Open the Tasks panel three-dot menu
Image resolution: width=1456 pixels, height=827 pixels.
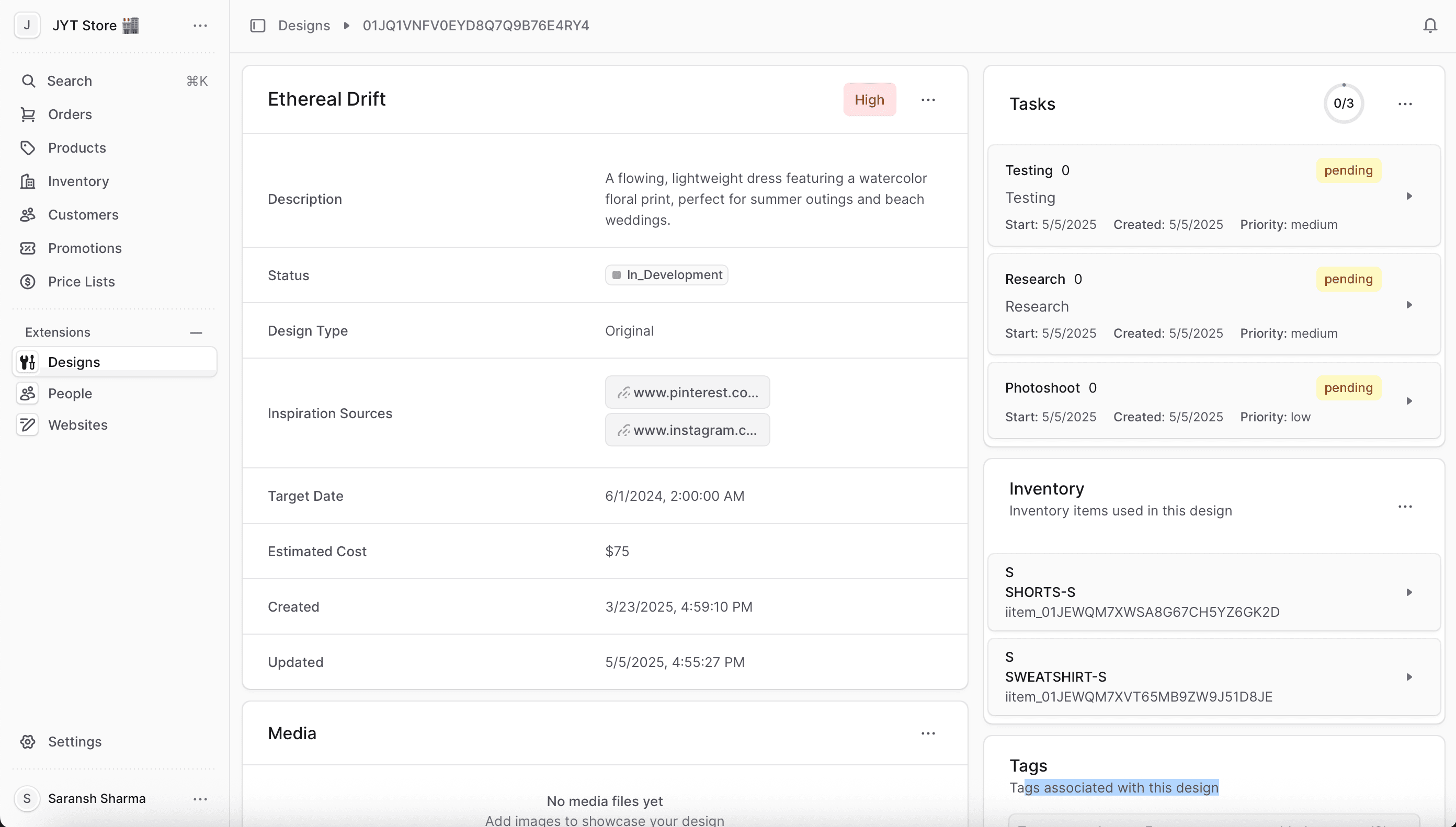(x=1405, y=104)
